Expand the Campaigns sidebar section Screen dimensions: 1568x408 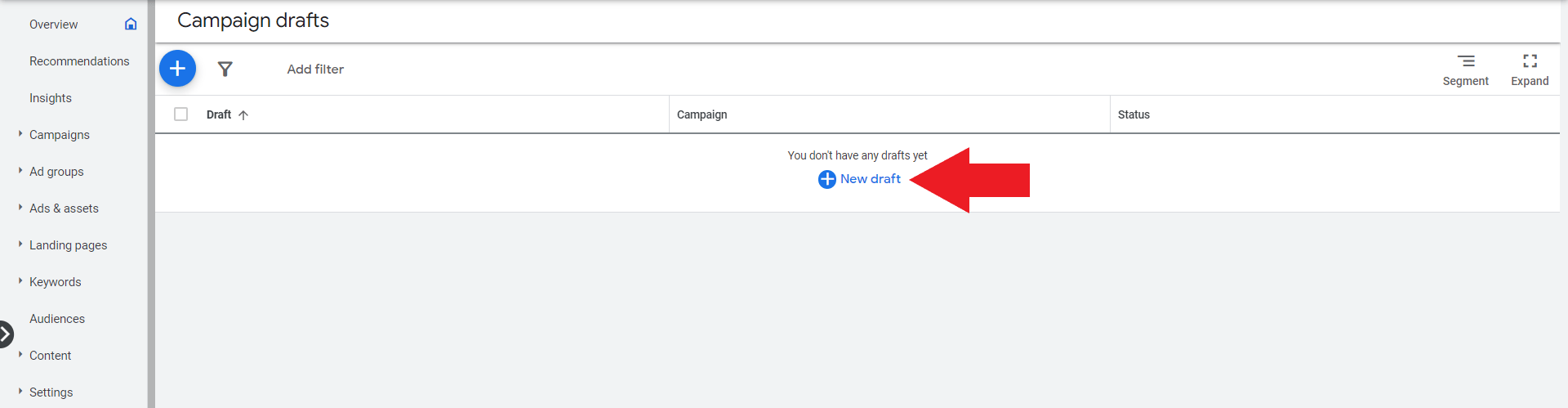coord(20,134)
